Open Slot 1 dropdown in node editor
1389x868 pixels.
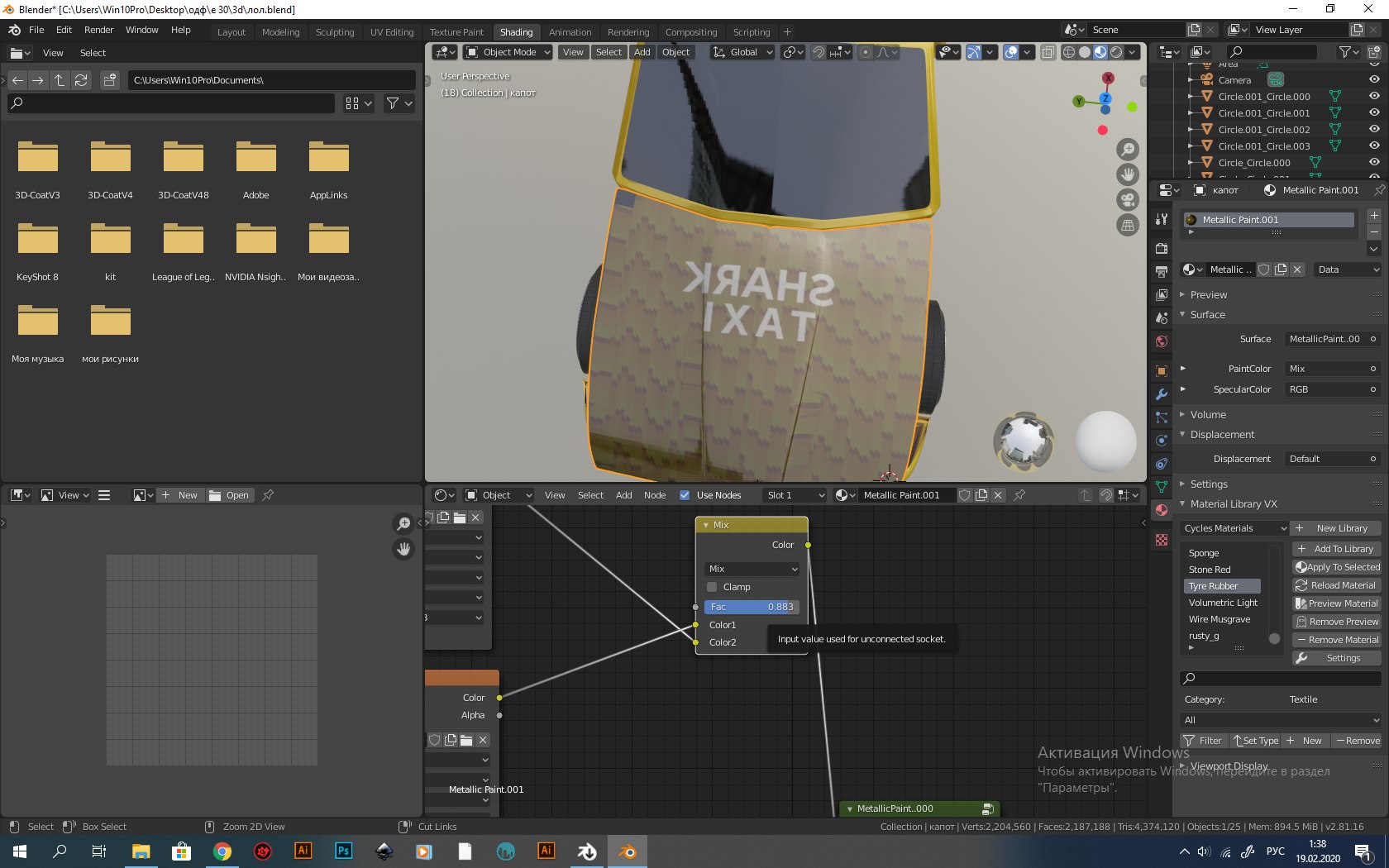tap(795, 495)
